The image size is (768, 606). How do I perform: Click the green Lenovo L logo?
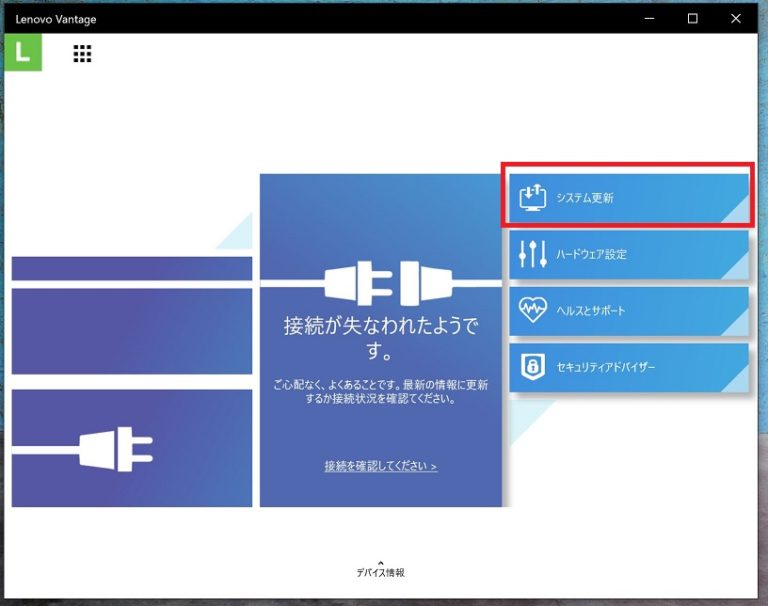click(23, 52)
